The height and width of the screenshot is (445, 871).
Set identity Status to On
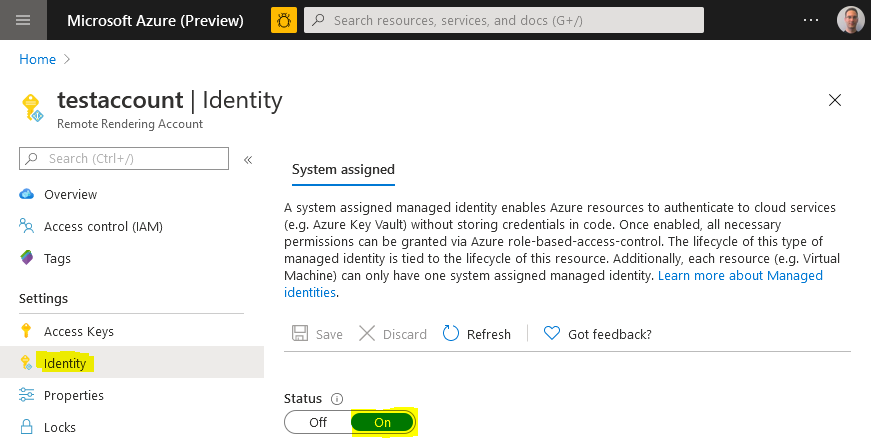pos(383,422)
